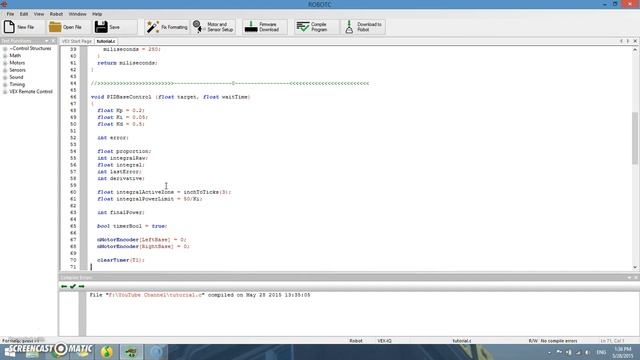Click 'return miliseconds;' line
The image size is (640, 360).
(x=127, y=63)
